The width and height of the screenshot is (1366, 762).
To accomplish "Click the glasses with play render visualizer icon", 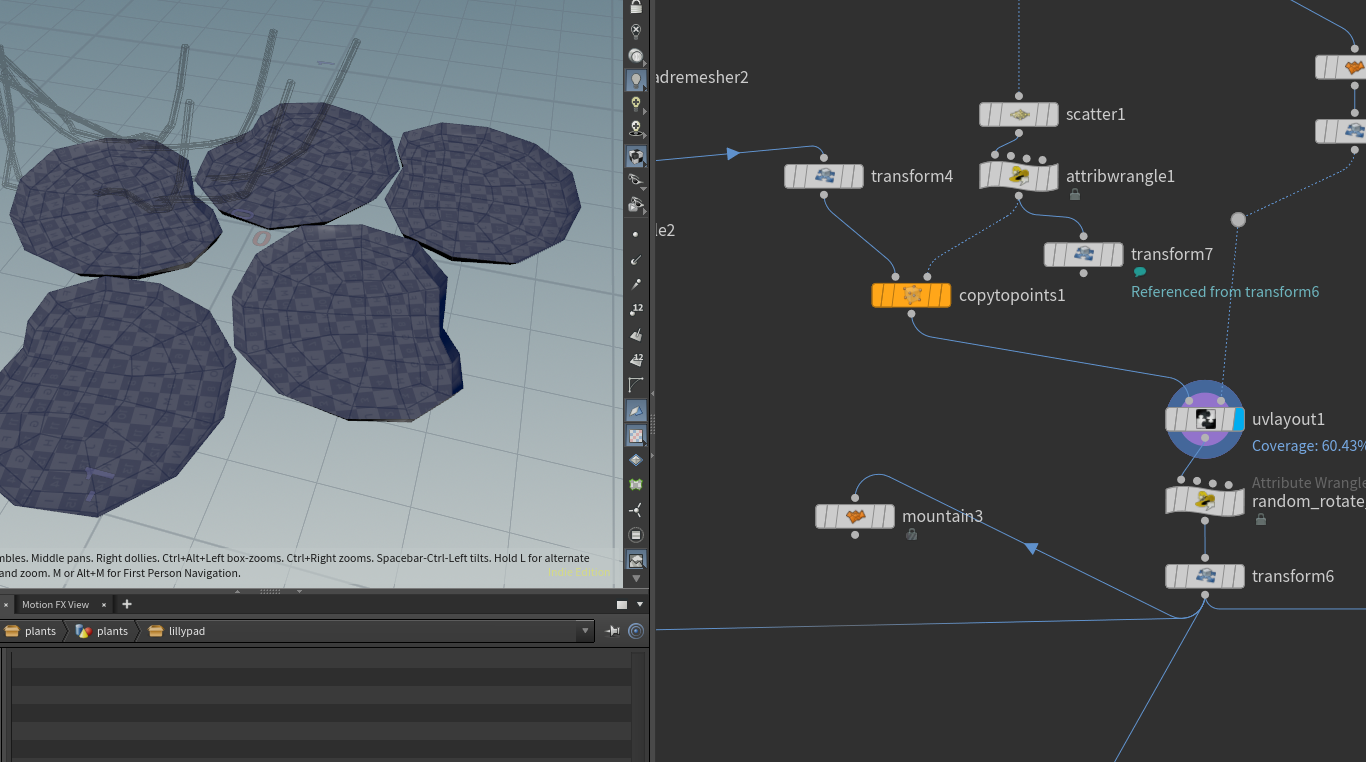I will [636, 205].
